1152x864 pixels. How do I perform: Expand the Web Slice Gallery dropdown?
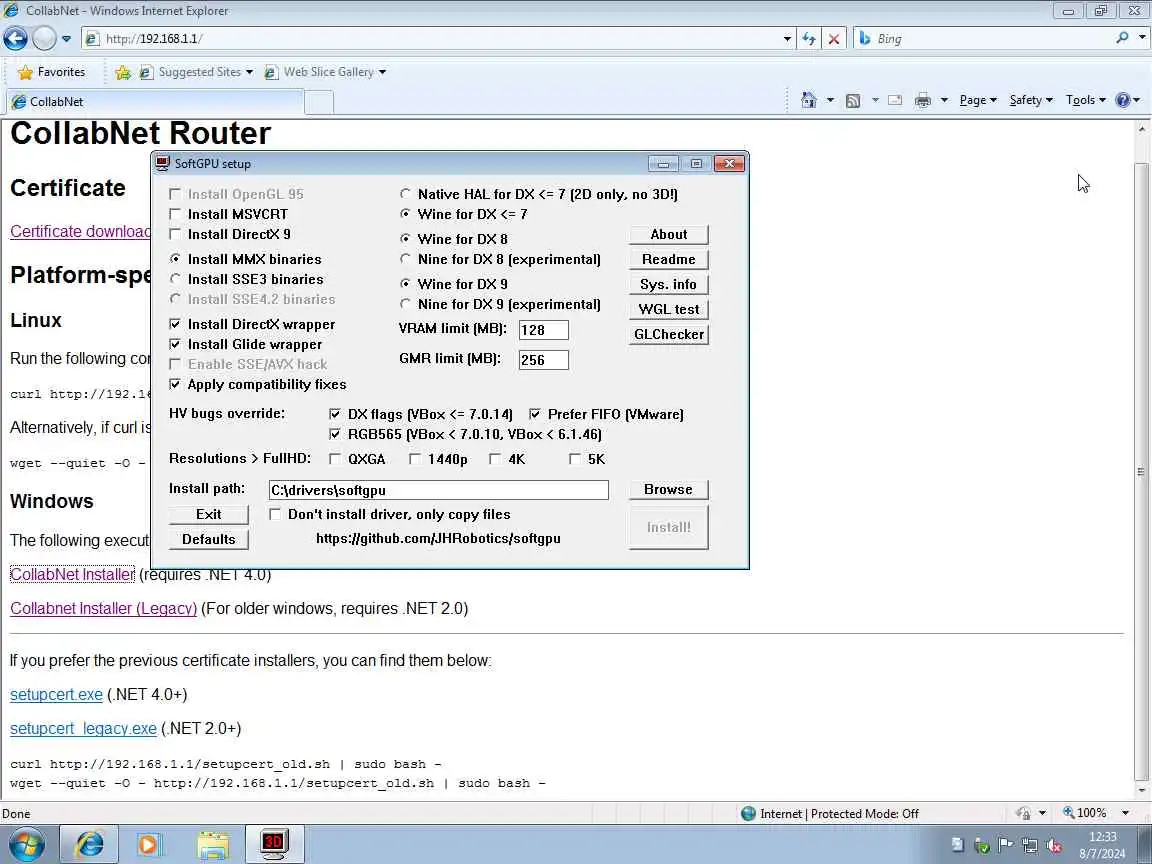coord(382,72)
